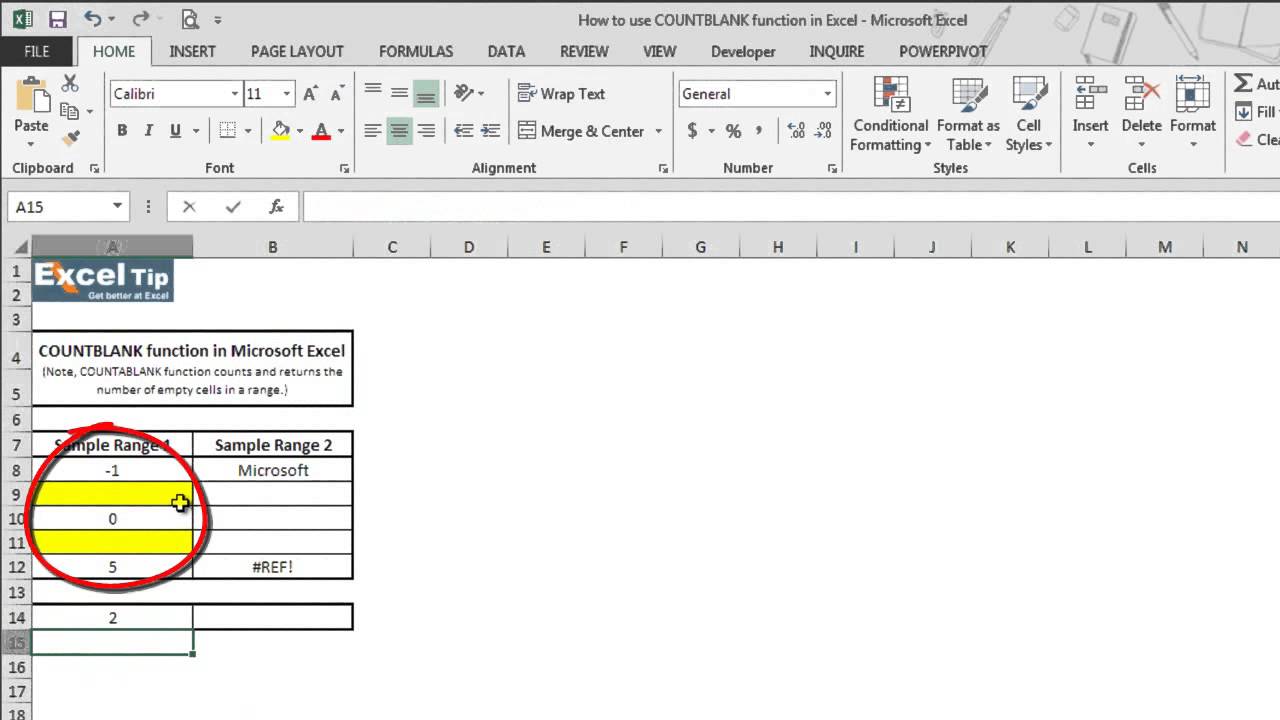Decrease the cell indent
Screen dimensions: 1280x720
click(x=464, y=130)
